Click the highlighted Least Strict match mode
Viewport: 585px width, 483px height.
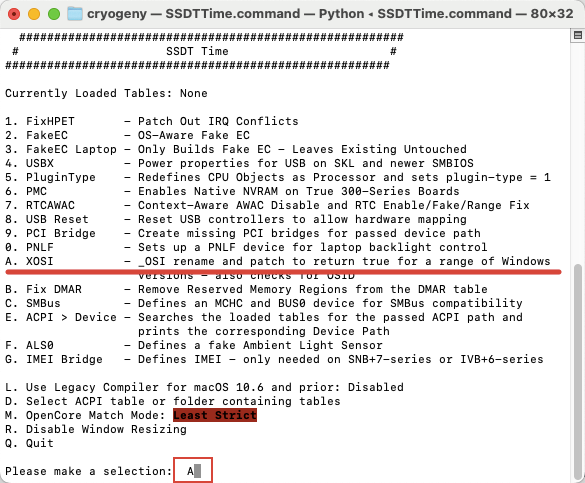(x=215, y=415)
